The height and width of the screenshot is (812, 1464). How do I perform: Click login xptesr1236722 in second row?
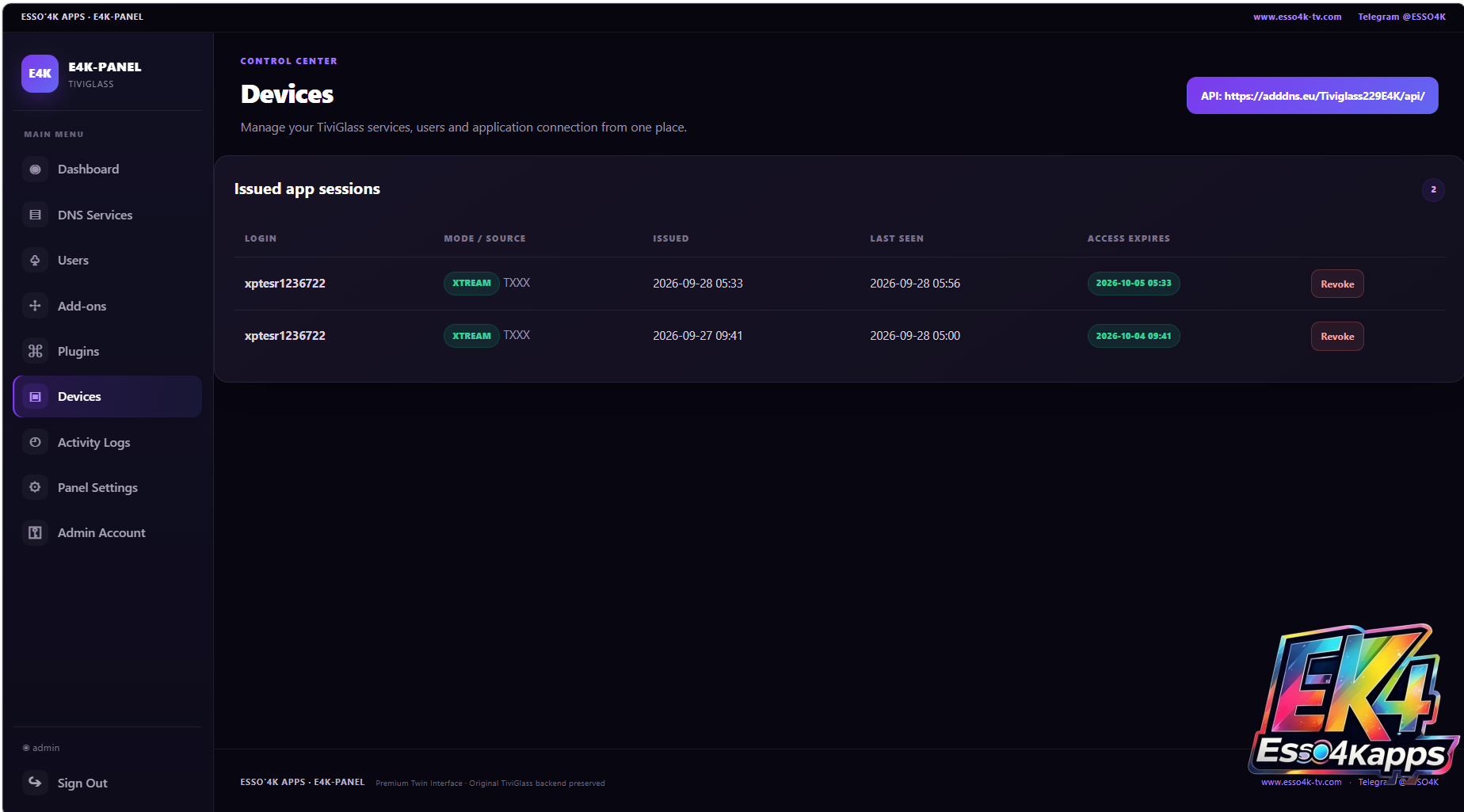pos(285,336)
